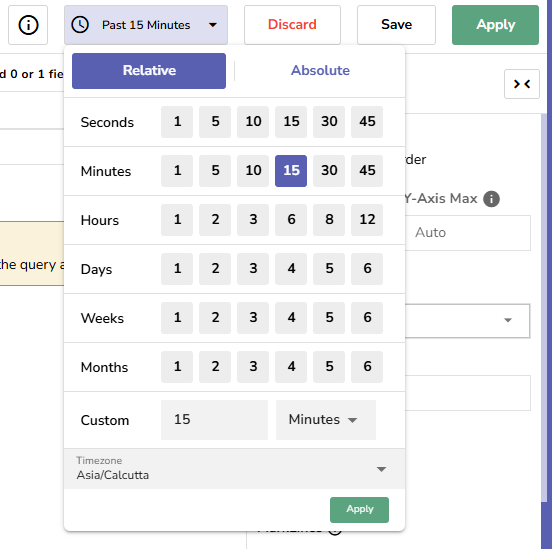Click the info circle icon at top left
Screen dimensions: 552x549
(28, 25)
